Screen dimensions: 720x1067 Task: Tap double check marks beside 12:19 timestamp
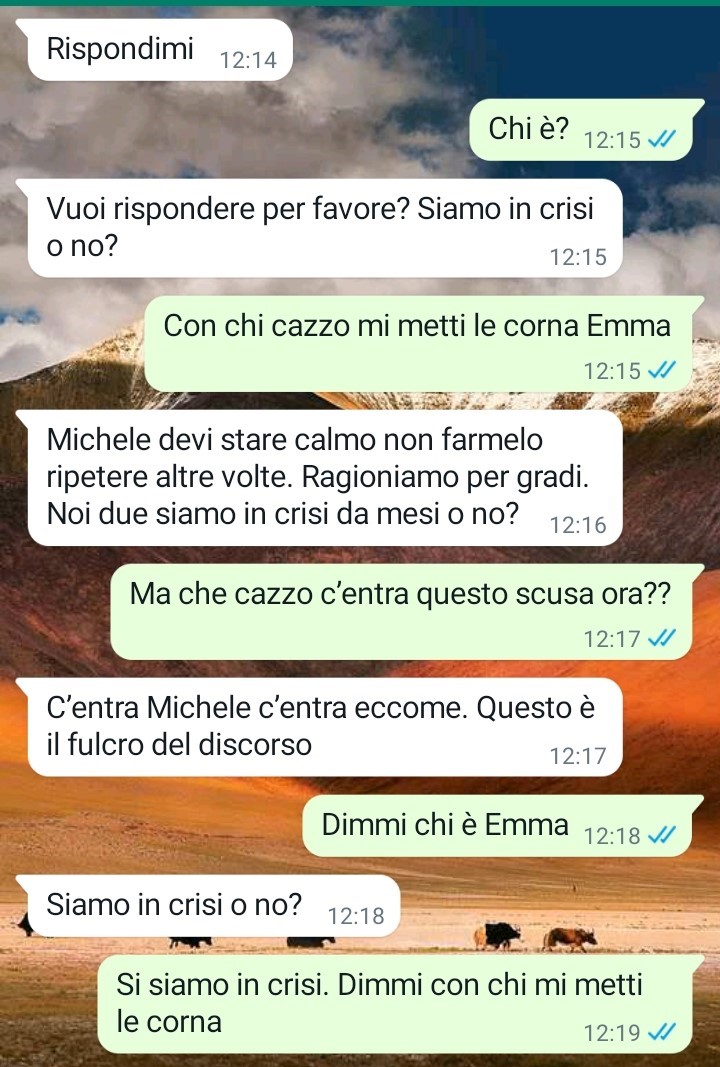pyautogui.click(x=661, y=1032)
